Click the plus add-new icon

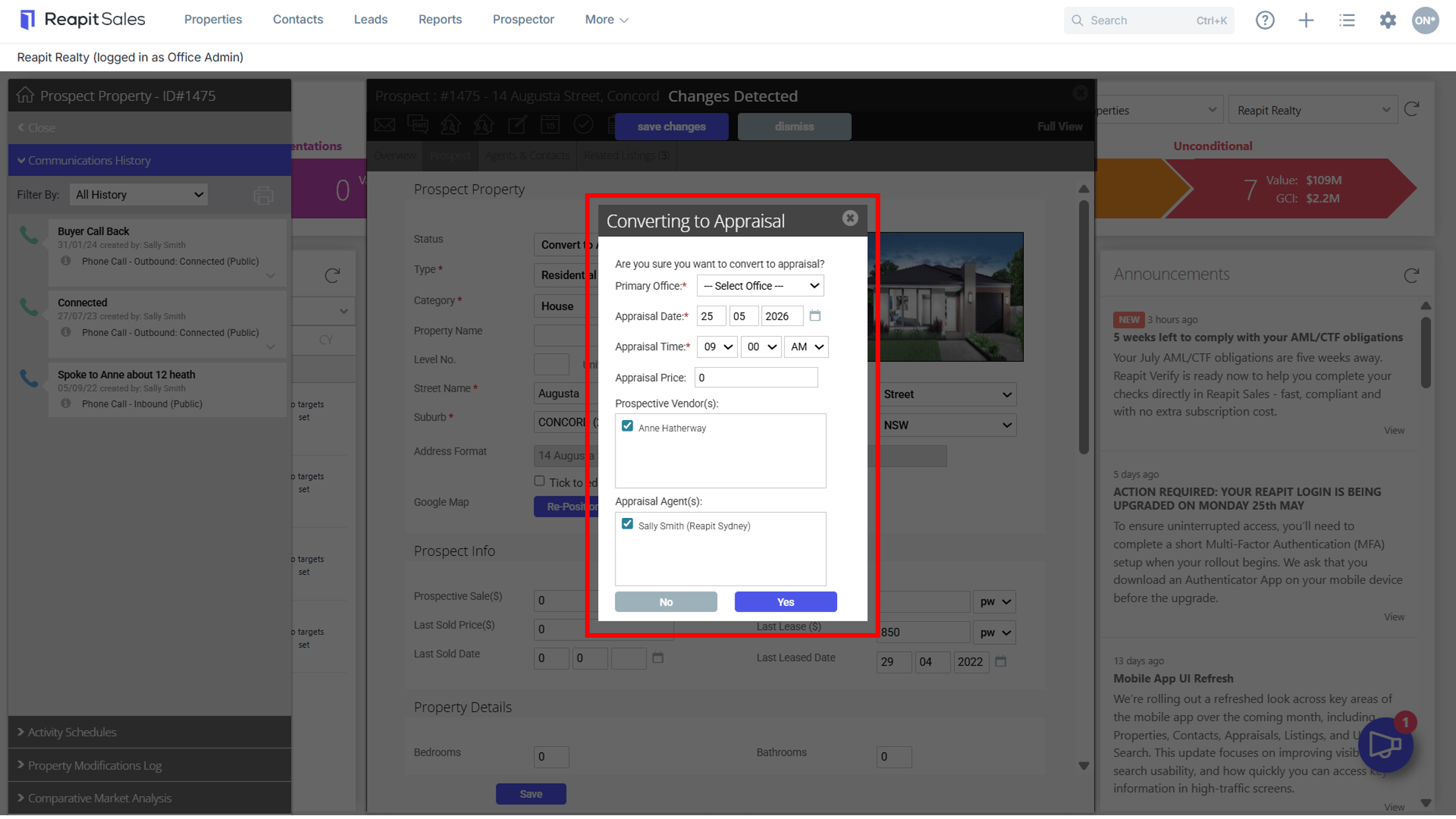click(x=1306, y=20)
